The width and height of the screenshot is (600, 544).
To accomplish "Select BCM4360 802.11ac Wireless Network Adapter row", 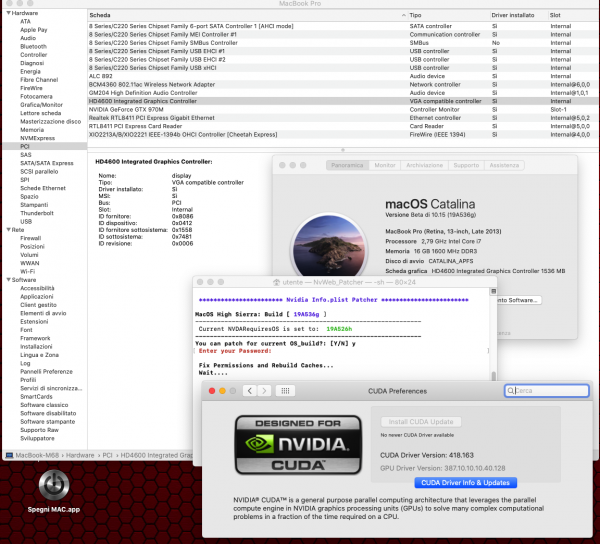I will (x=342, y=85).
